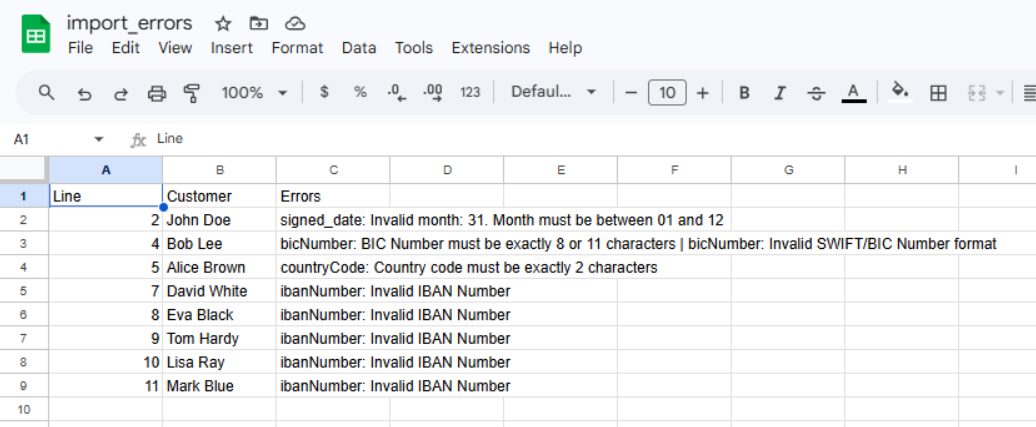This screenshot has width=1036, height=427.
Task: Select the Lisa Ray cell
Action: 219,362
